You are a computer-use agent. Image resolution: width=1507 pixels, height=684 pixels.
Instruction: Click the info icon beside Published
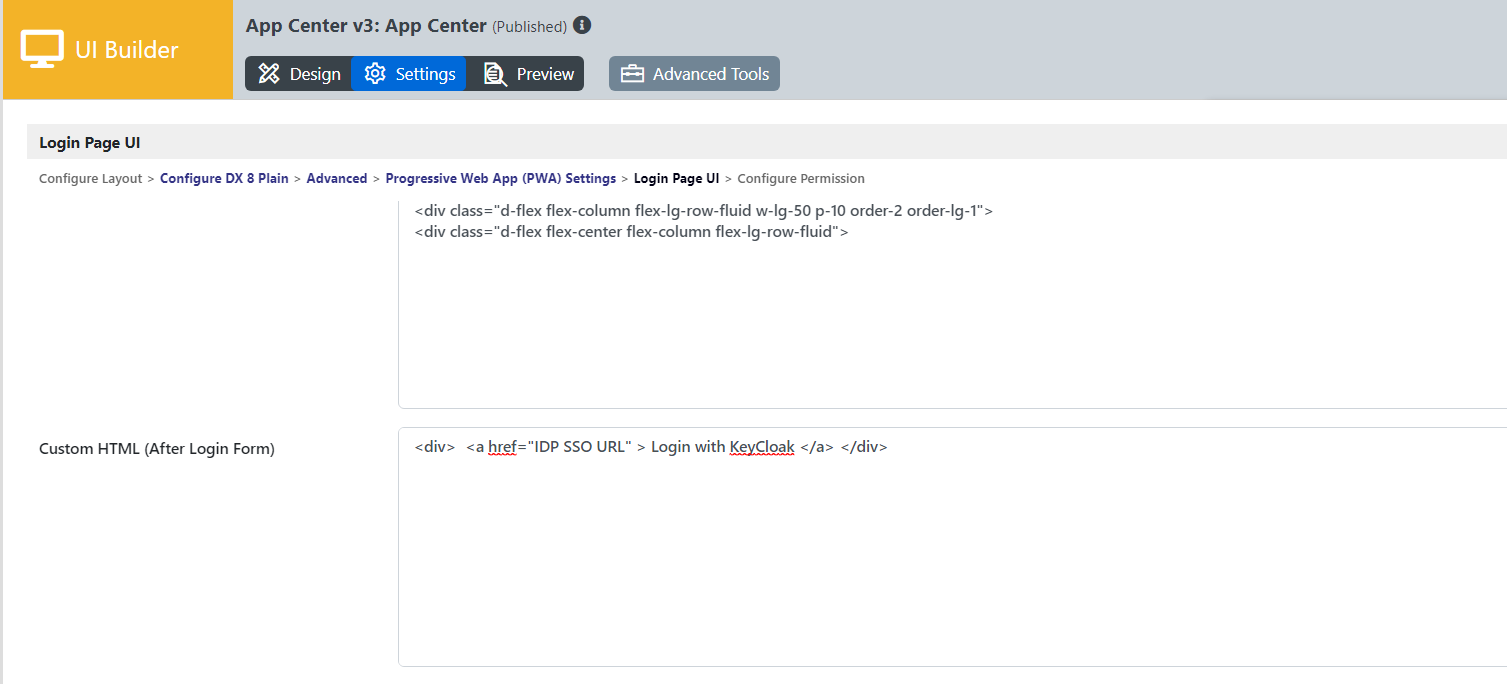pos(582,25)
